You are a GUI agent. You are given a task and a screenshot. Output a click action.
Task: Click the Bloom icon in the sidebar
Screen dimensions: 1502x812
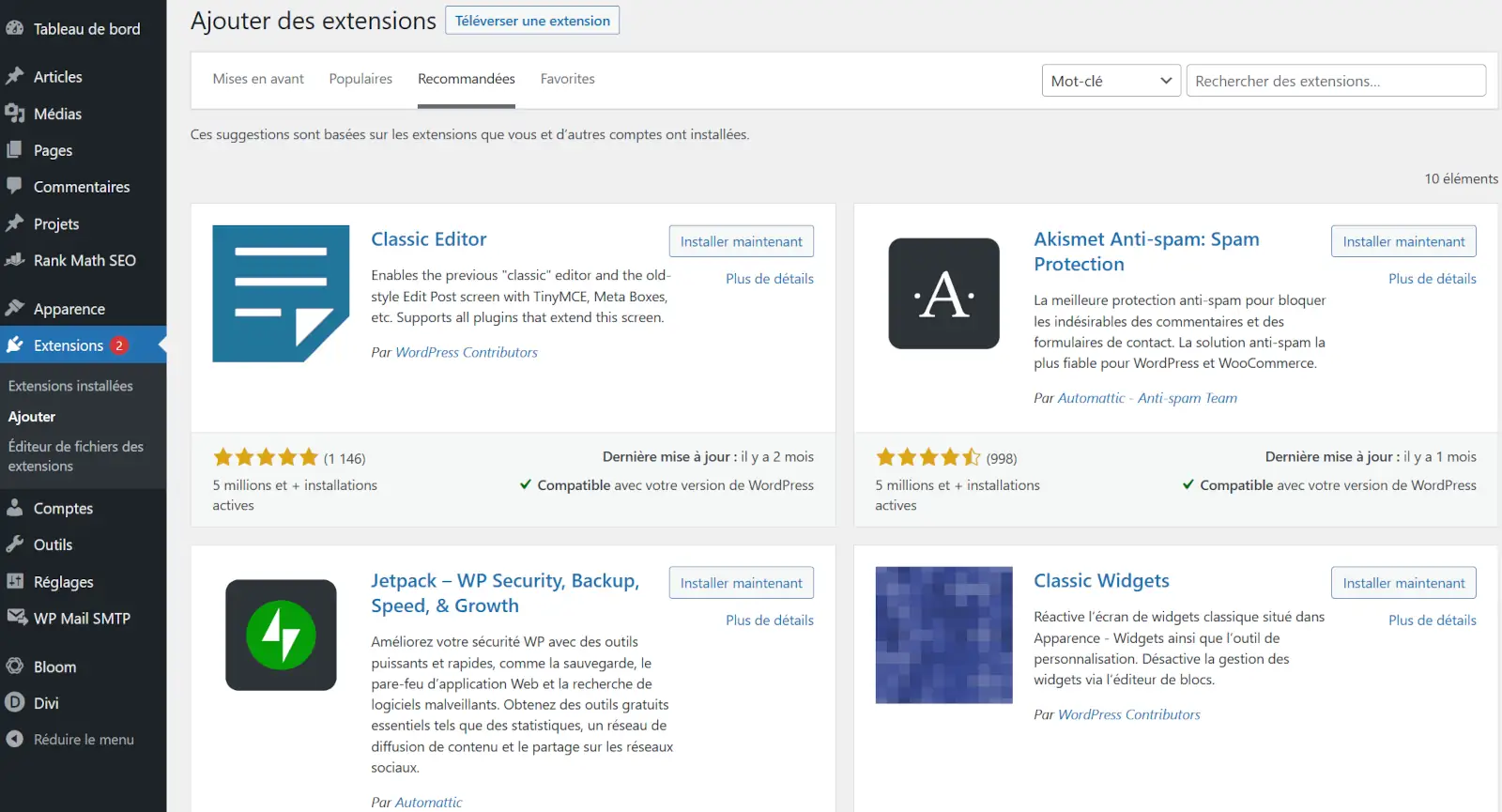(x=15, y=666)
